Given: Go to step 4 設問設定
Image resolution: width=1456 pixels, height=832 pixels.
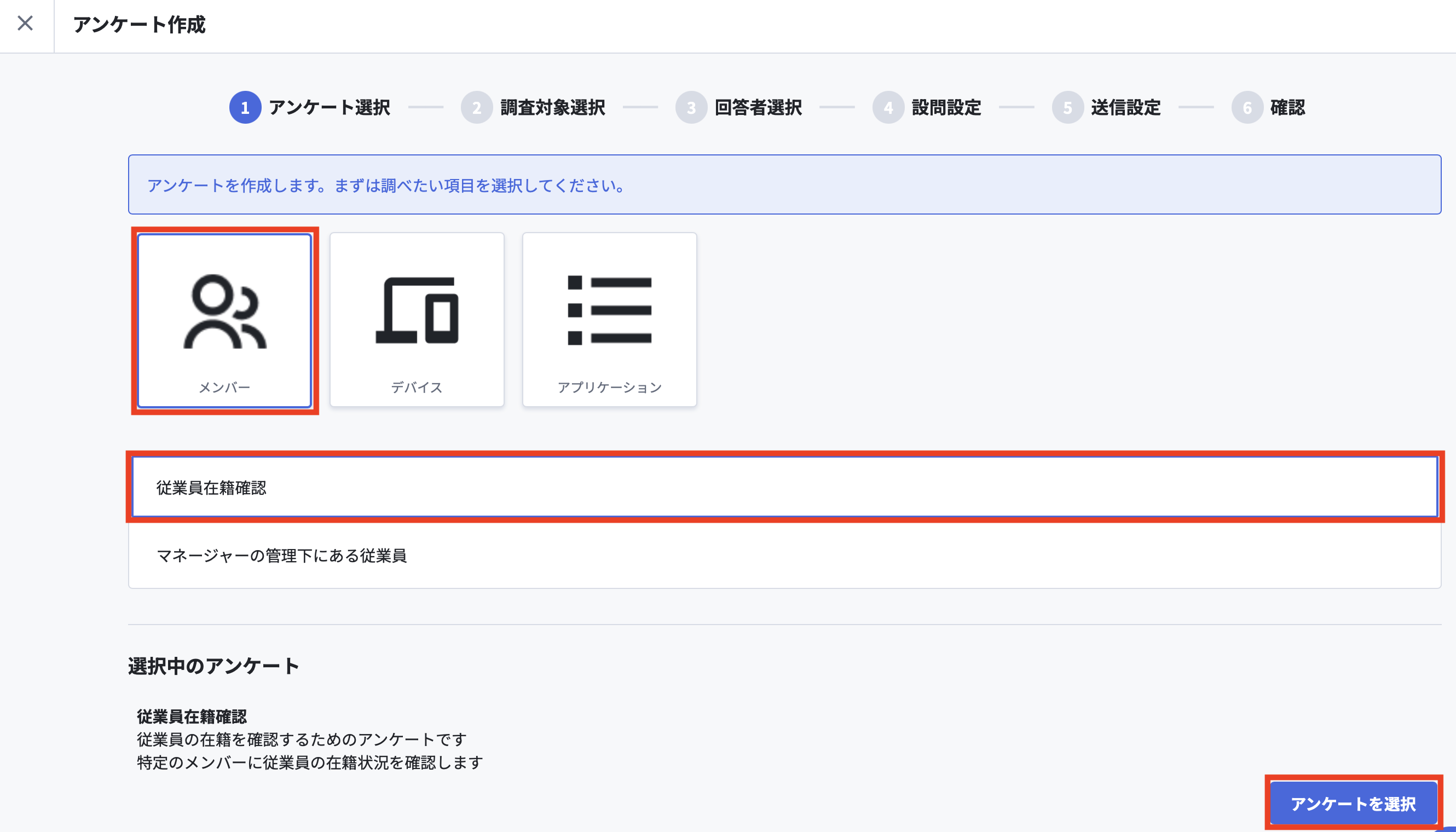Looking at the screenshot, I should pos(926,107).
